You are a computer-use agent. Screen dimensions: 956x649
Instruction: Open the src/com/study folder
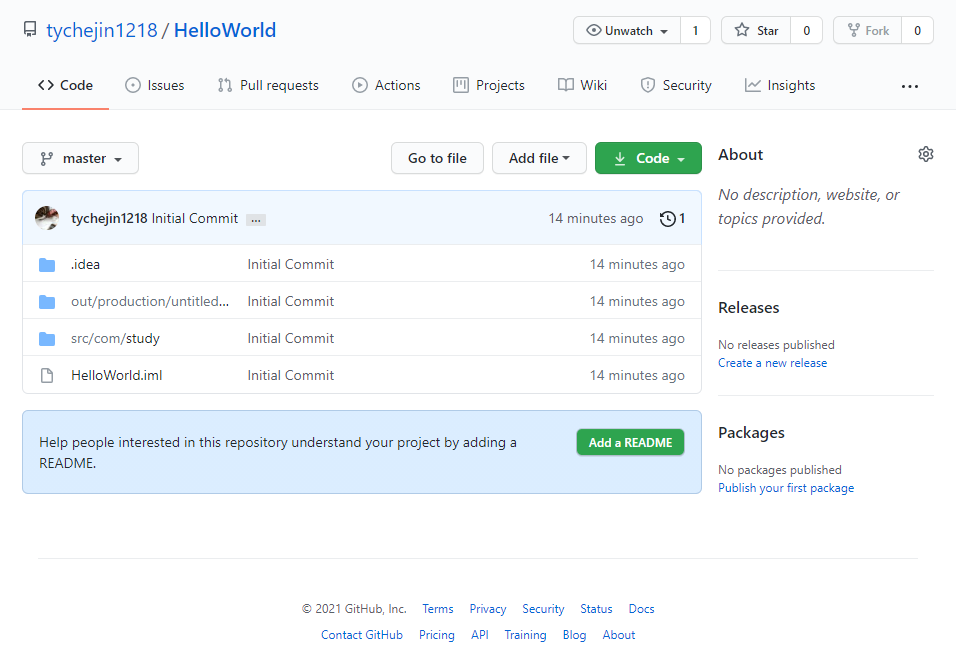(115, 339)
